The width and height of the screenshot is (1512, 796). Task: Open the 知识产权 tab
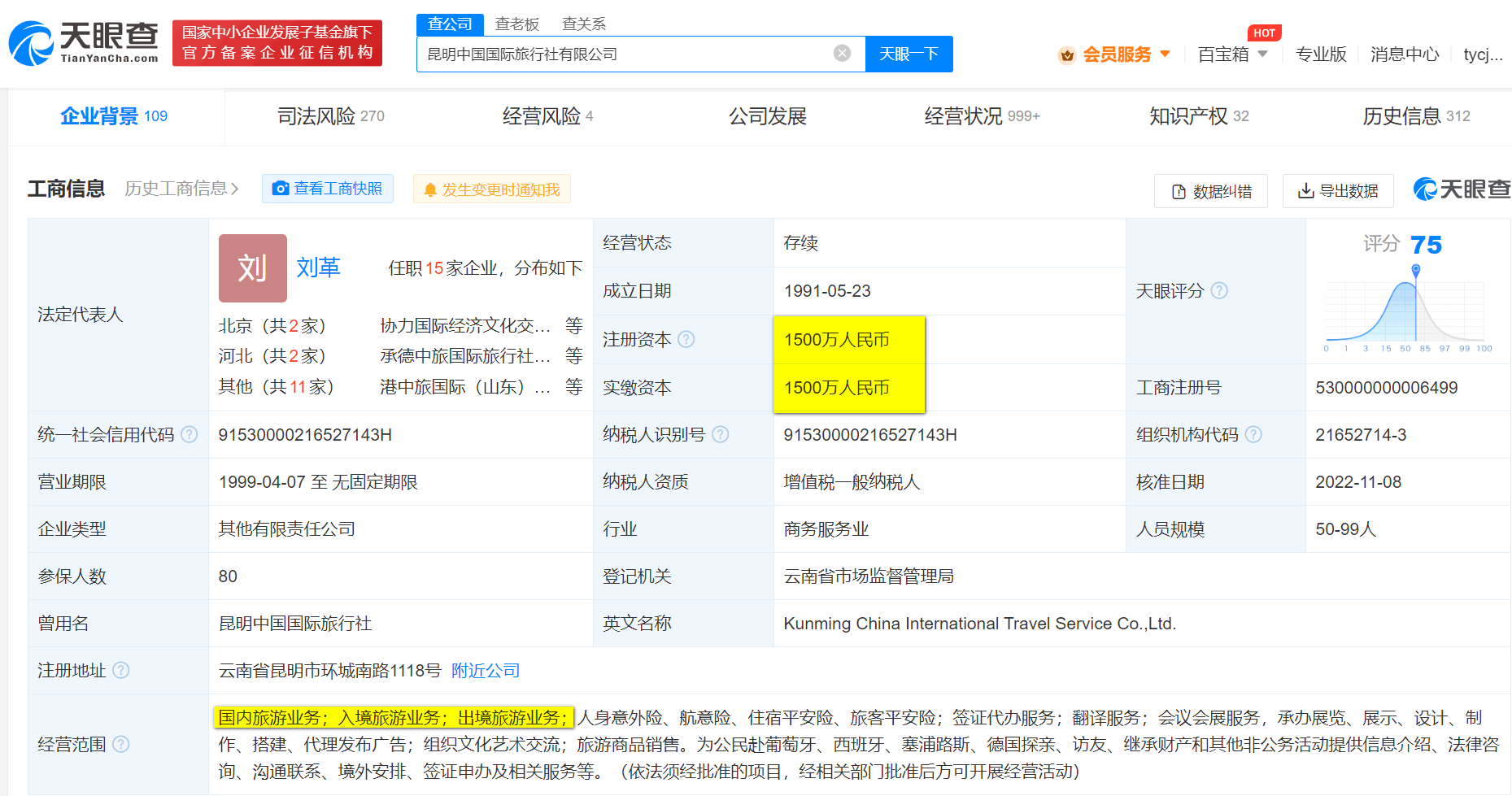[1199, 116]
